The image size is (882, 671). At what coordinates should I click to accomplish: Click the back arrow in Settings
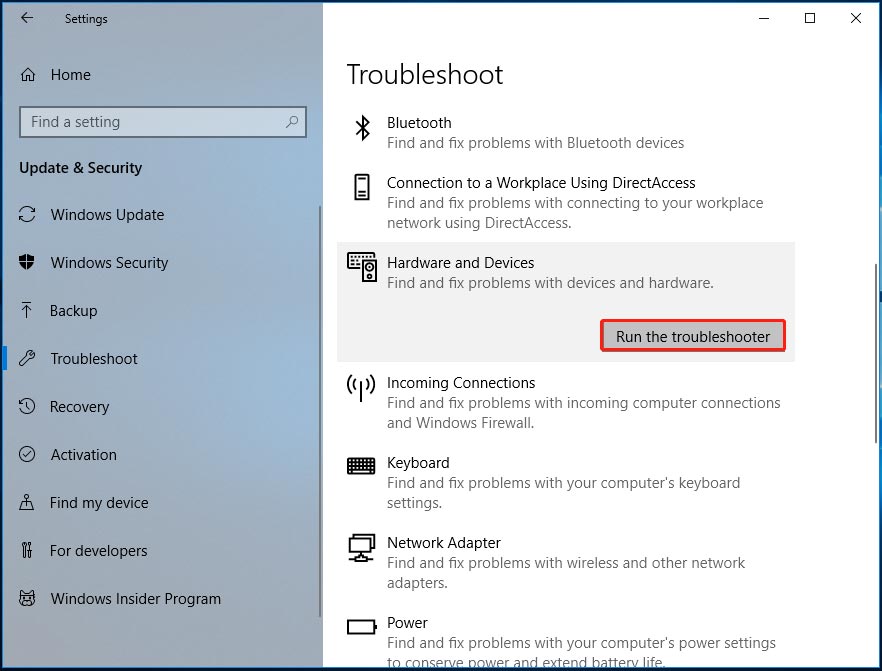point(26,18)
